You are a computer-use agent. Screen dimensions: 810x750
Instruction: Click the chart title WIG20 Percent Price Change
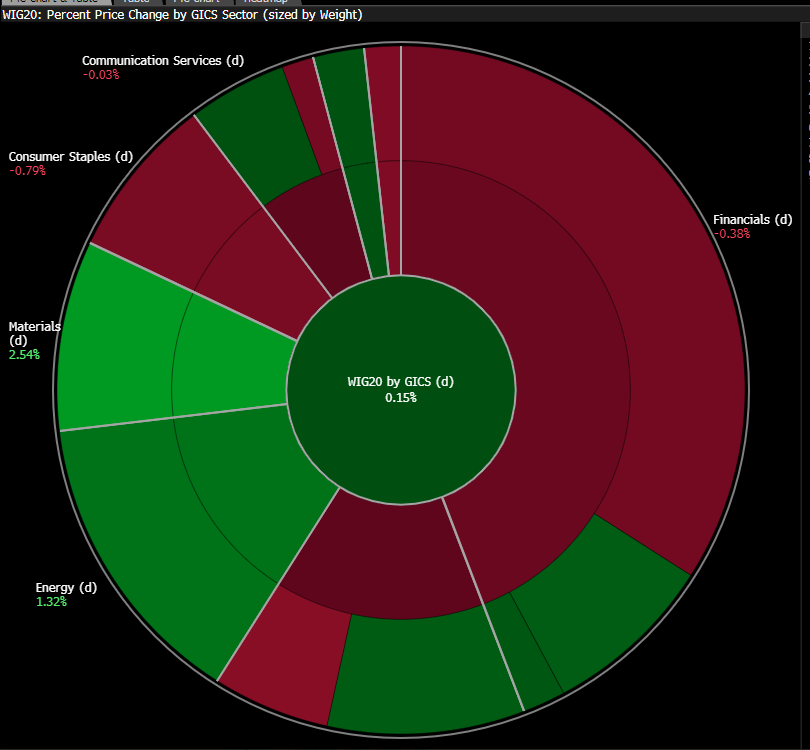point(182,14)
